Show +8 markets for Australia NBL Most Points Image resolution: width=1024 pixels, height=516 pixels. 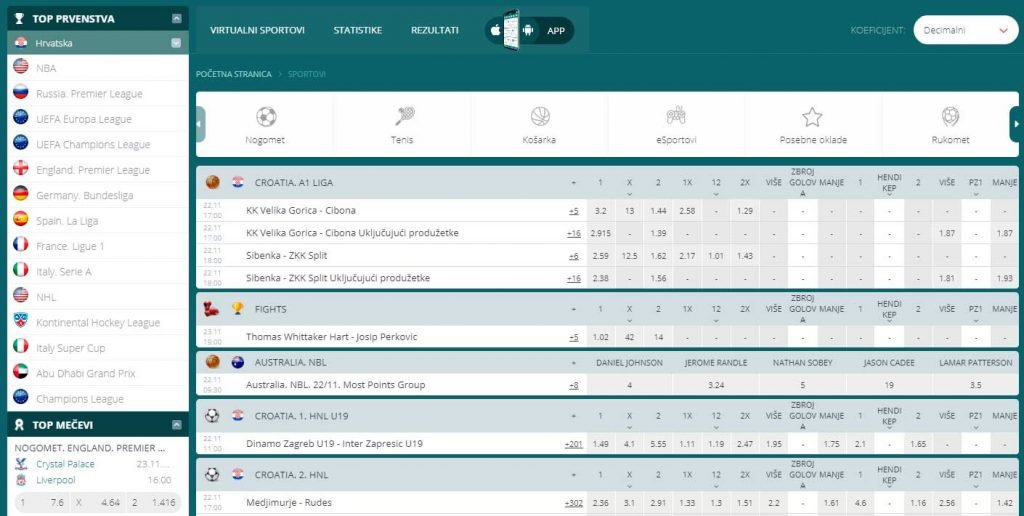pyautogui.click(x=573, y=385)
